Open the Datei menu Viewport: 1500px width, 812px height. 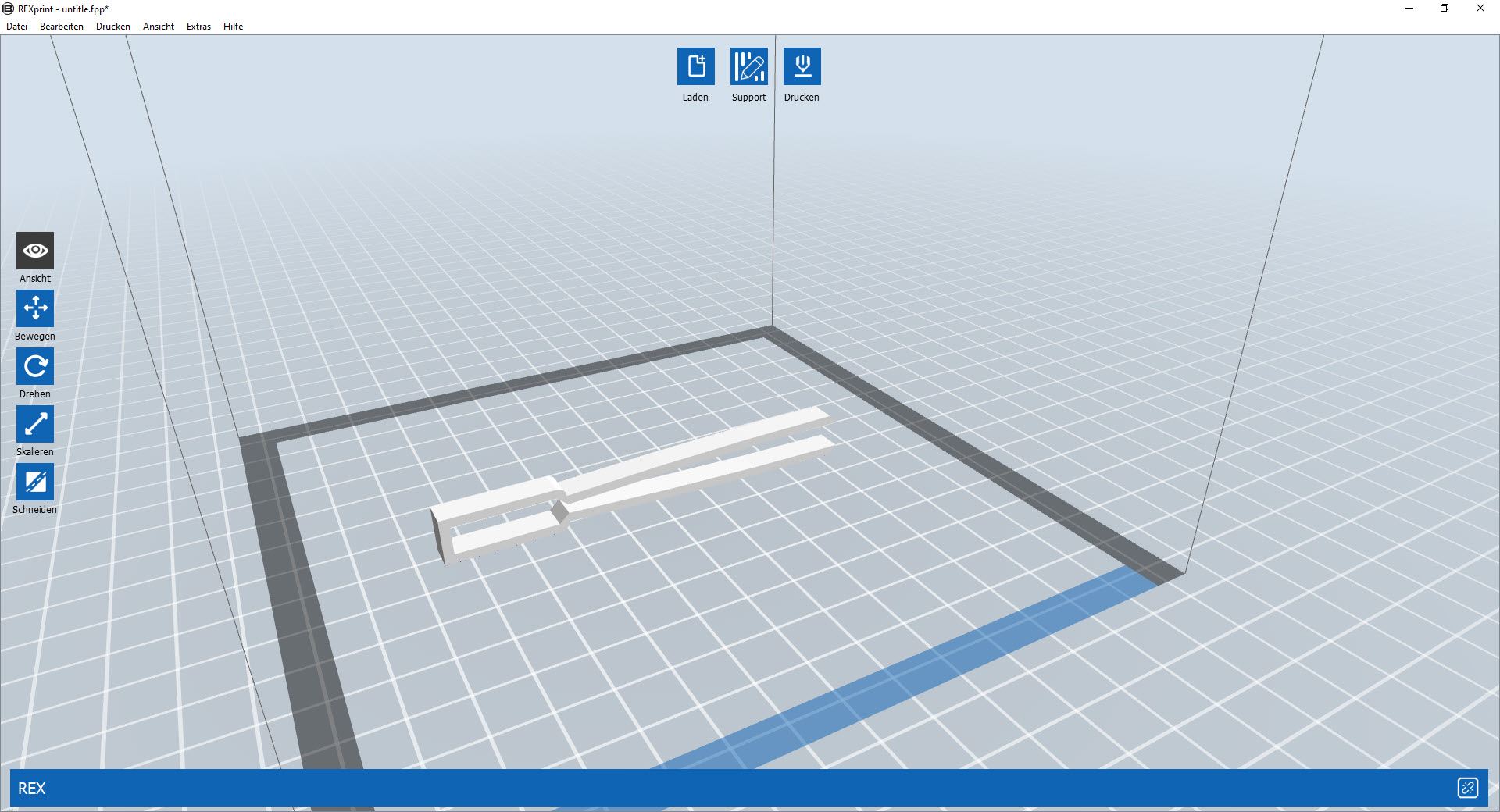[x=16, y=27]
